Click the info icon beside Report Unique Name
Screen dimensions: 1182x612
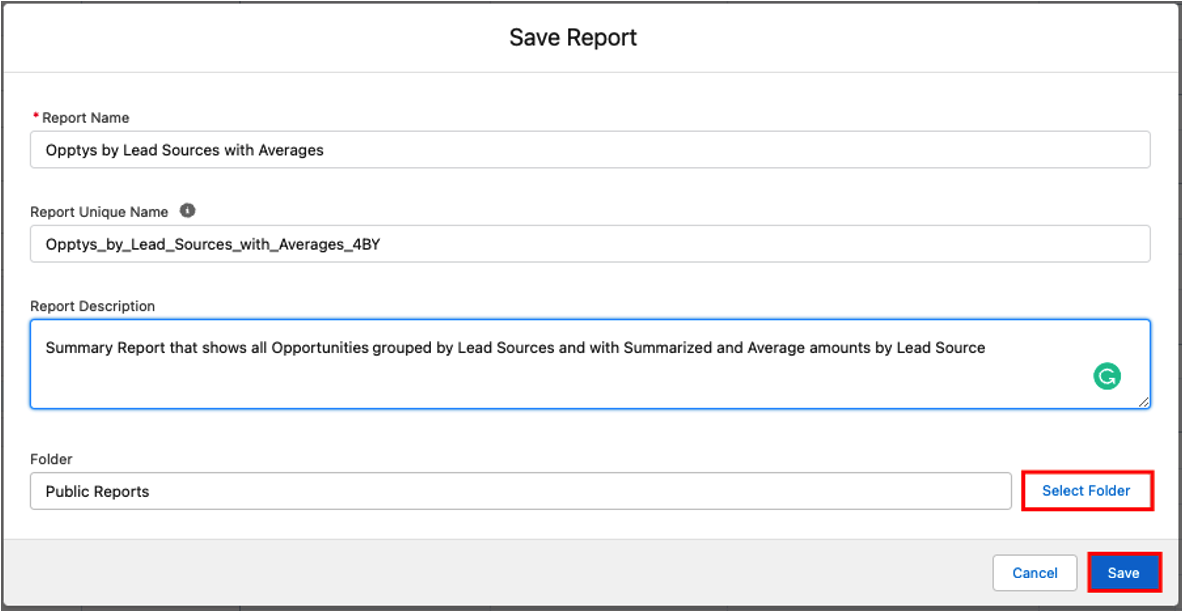pos(188,210)
